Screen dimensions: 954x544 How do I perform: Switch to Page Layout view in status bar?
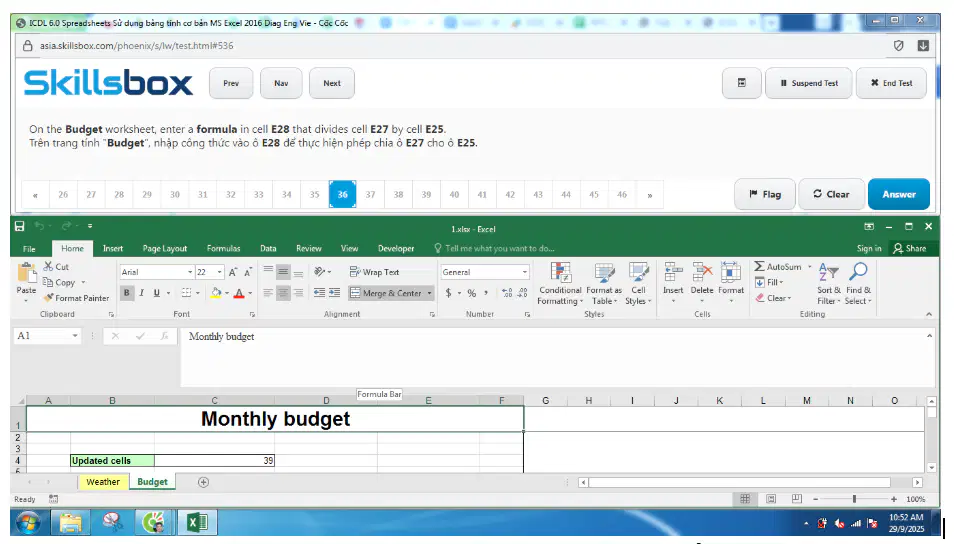pyautogui.click(x=771, y=499)
